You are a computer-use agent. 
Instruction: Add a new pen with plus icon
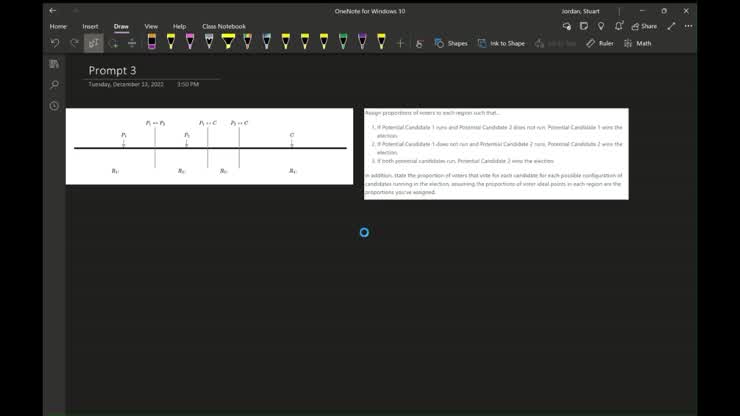[400, 43]
